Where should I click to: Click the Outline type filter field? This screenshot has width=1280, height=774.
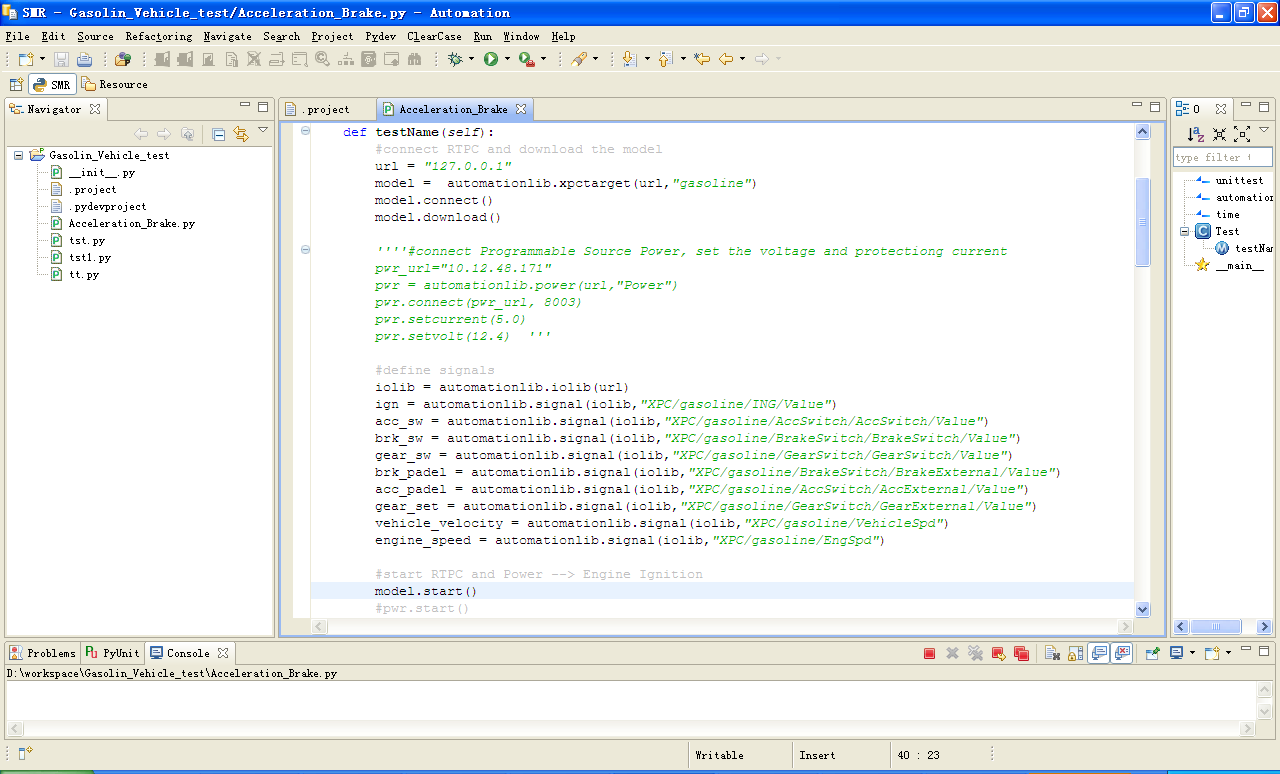(1221, 157)
